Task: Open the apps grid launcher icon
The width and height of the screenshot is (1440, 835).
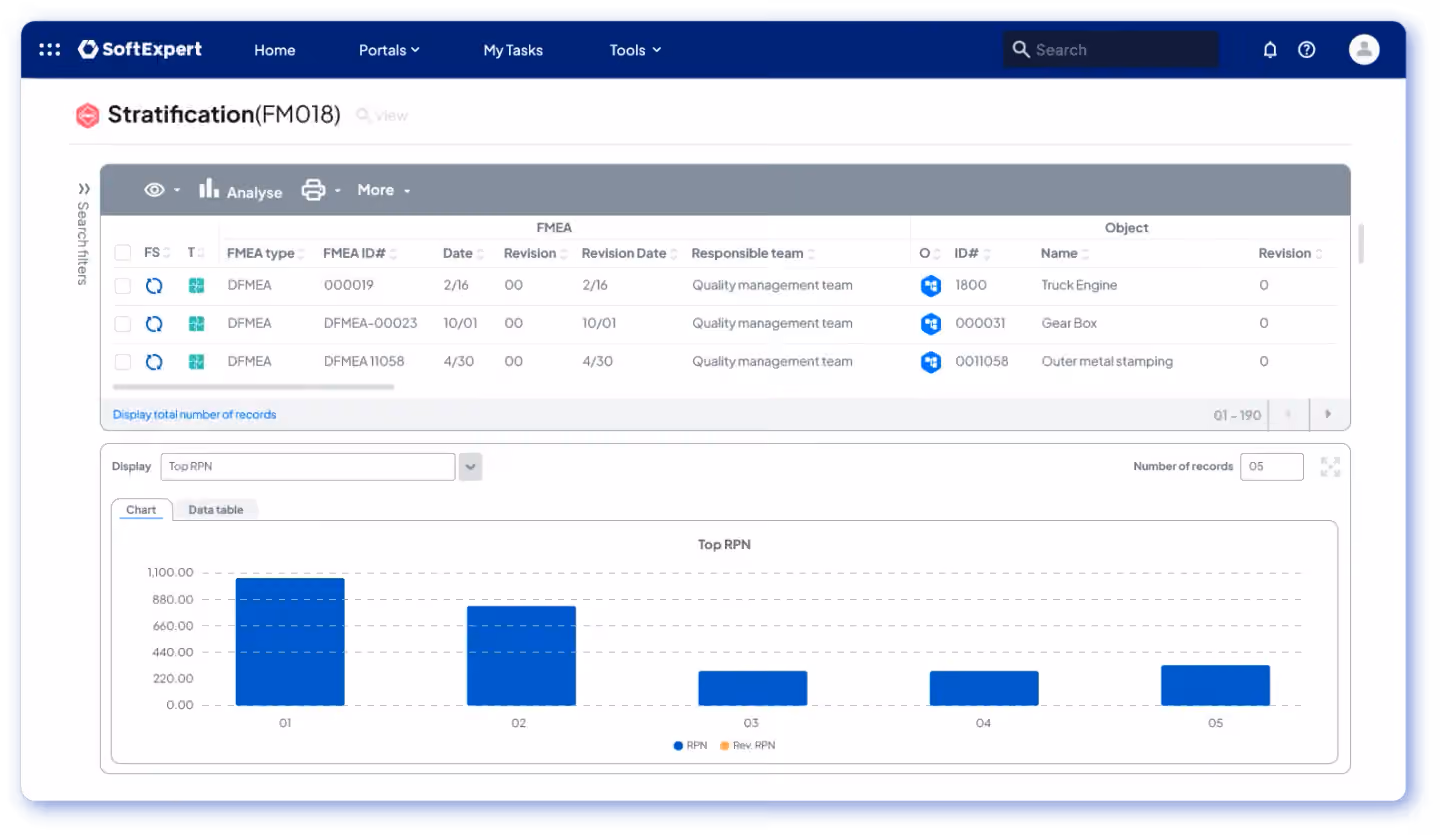Action: pyautogui.click(x=50, y=49)
